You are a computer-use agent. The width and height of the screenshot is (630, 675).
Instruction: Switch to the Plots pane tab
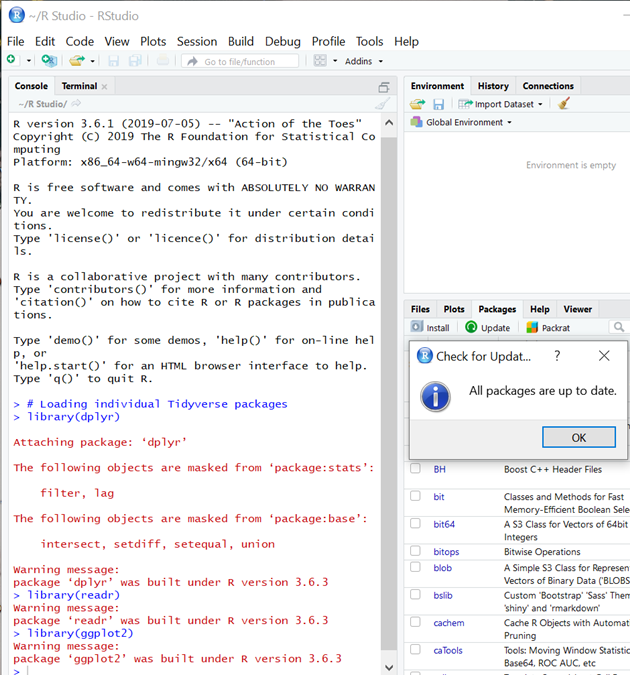click(454, 310)
